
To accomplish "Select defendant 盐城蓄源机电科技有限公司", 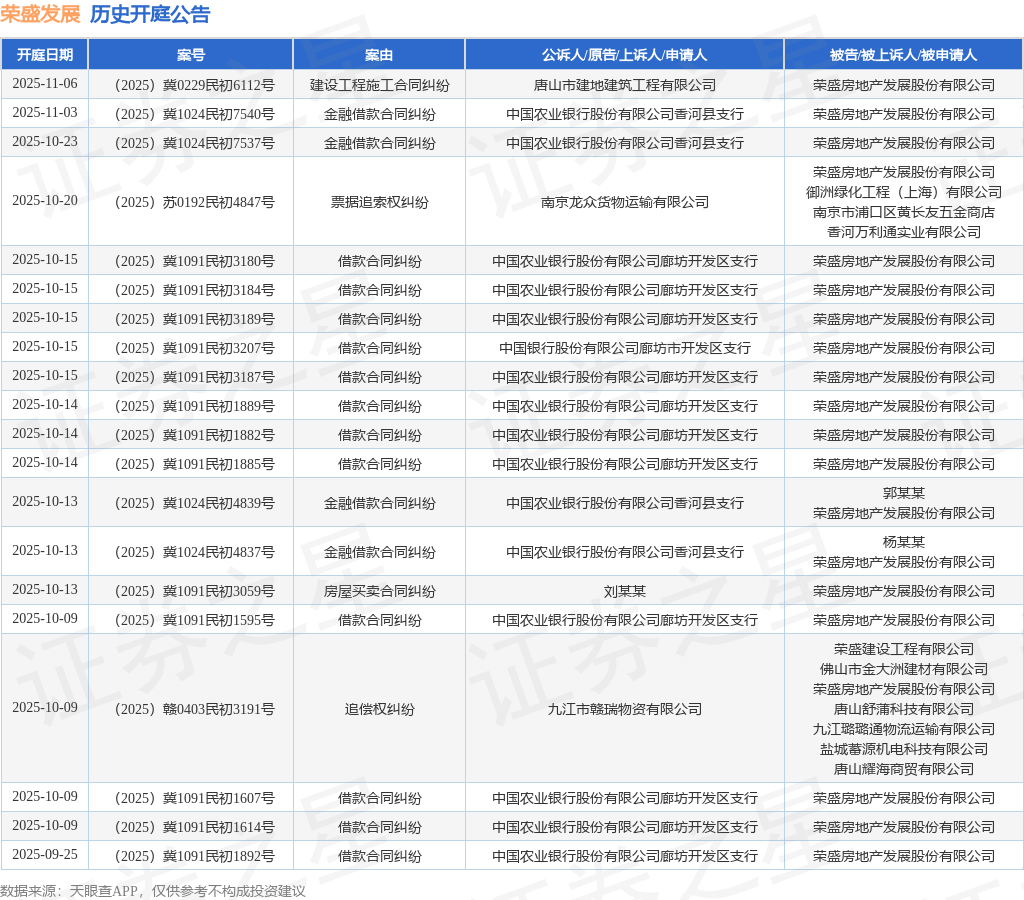I will pyautogui.click(x=903, y=749).
